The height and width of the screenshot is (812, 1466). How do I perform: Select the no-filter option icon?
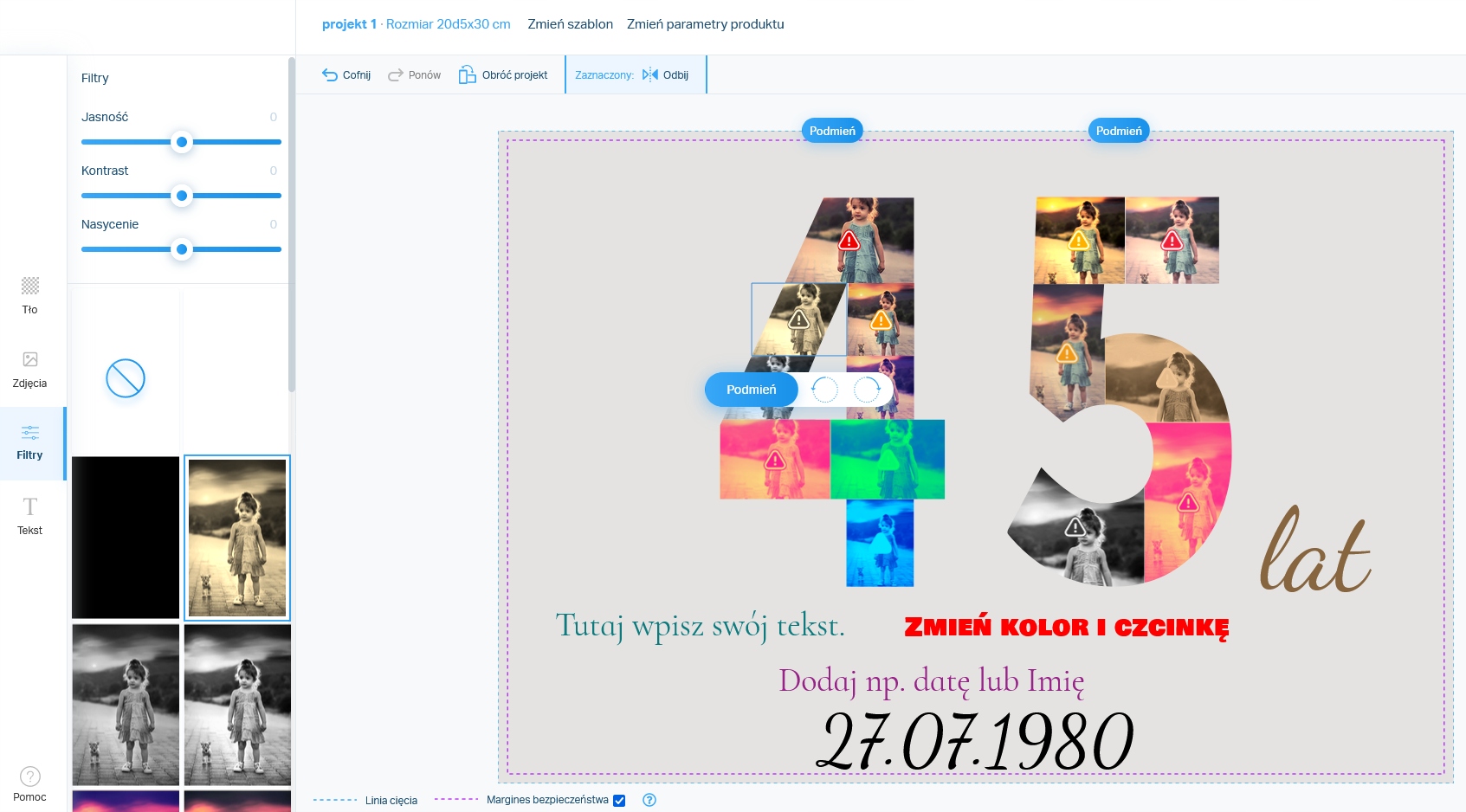tap(126, 378)
